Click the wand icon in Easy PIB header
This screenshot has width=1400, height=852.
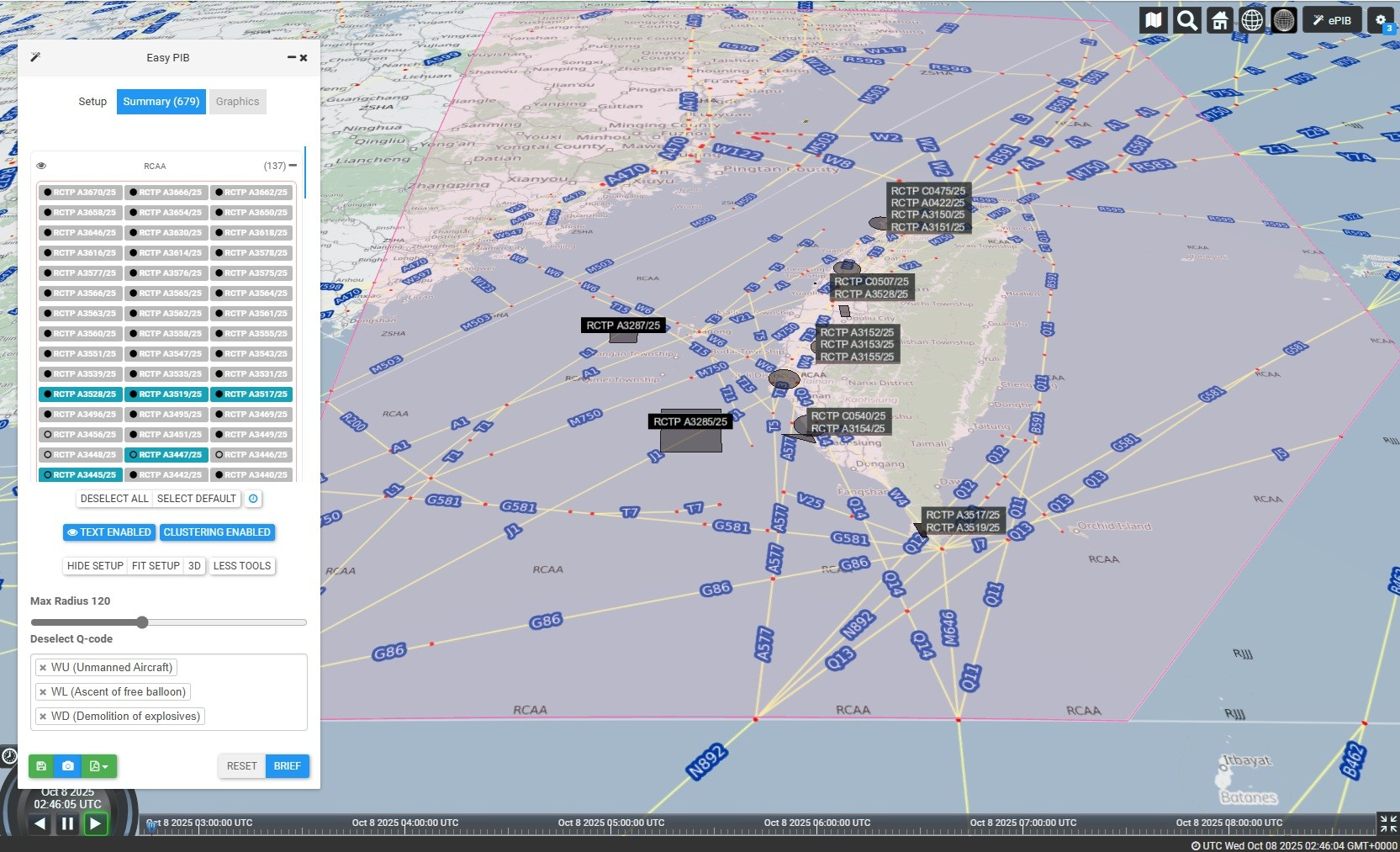coord(35,57)
